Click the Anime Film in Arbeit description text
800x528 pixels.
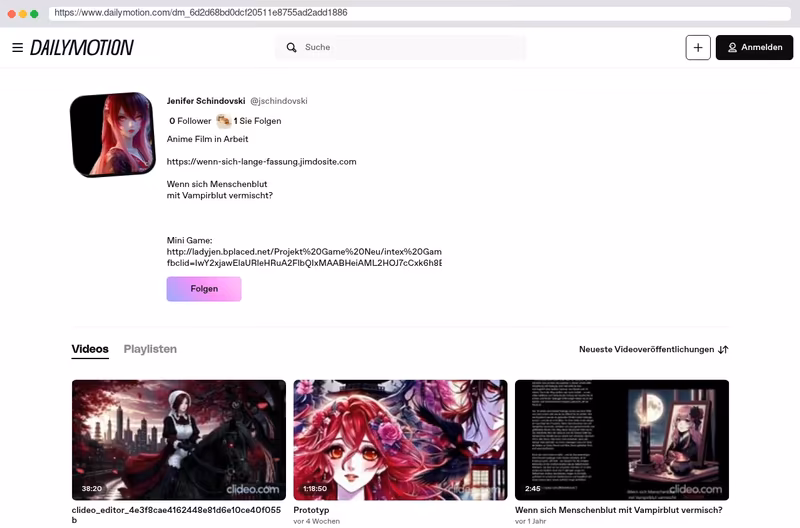tap(207, 139)
